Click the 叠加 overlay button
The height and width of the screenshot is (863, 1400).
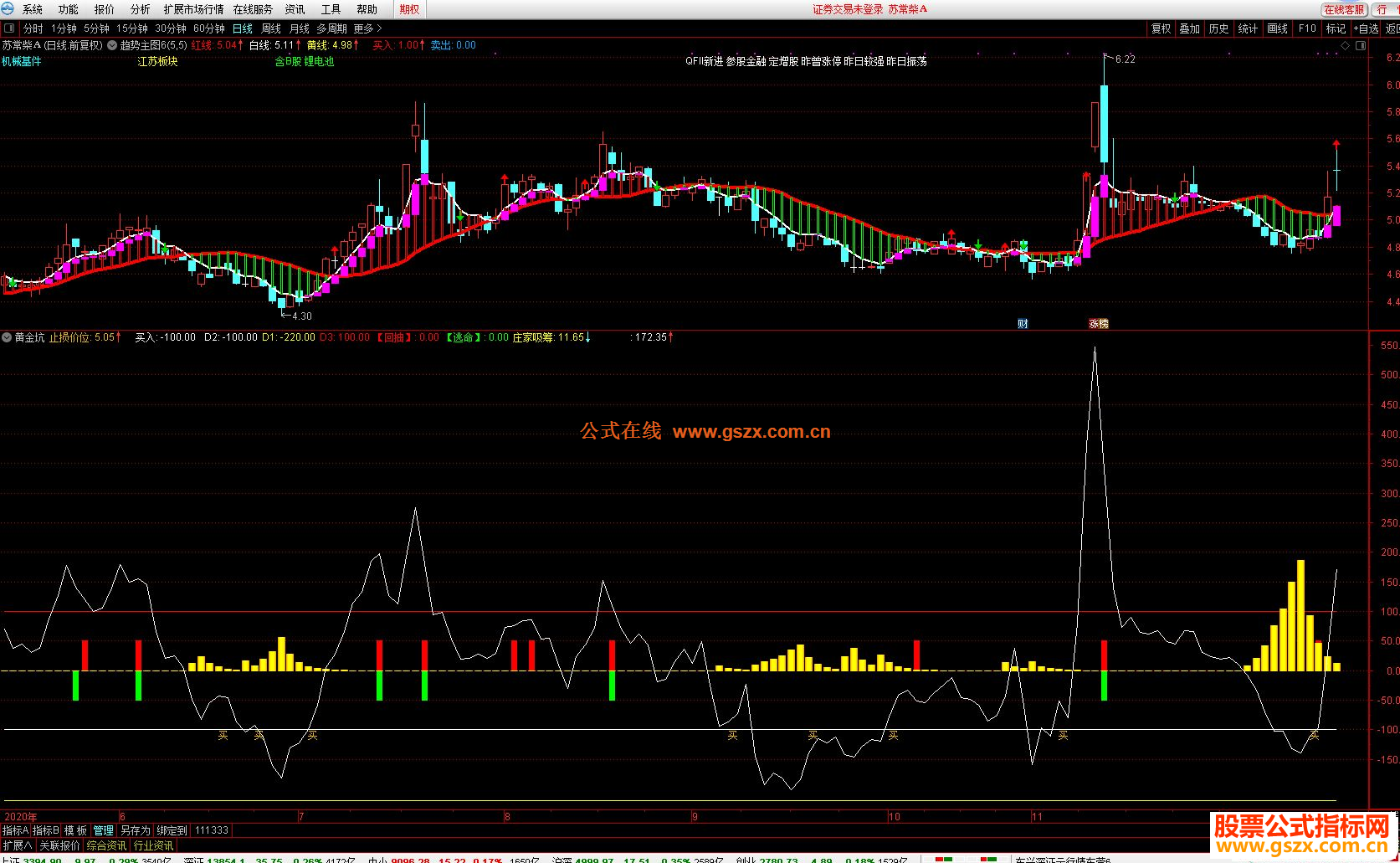[1189, 28]
